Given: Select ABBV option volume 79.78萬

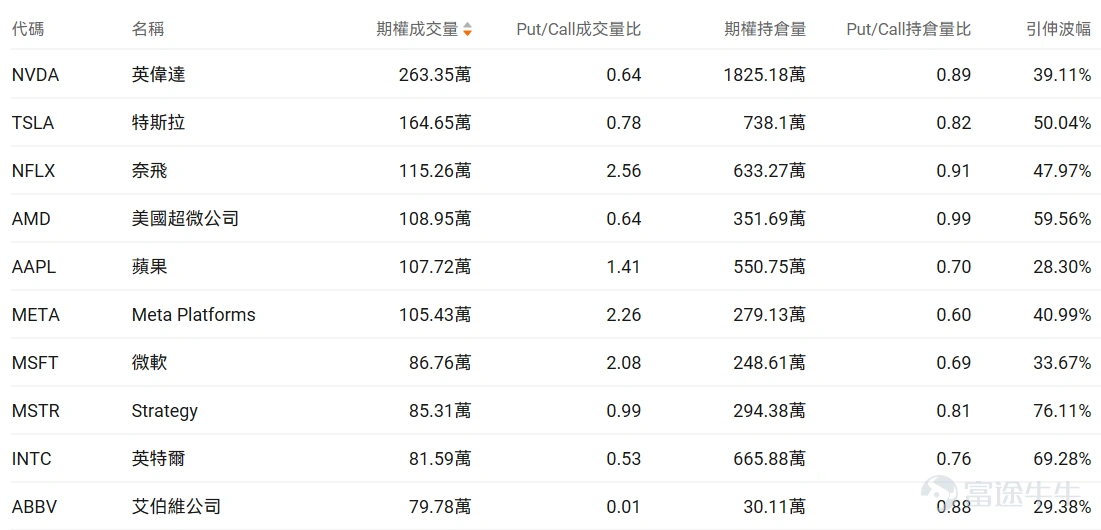Looking at the screenshot, I should pos(440,506).
